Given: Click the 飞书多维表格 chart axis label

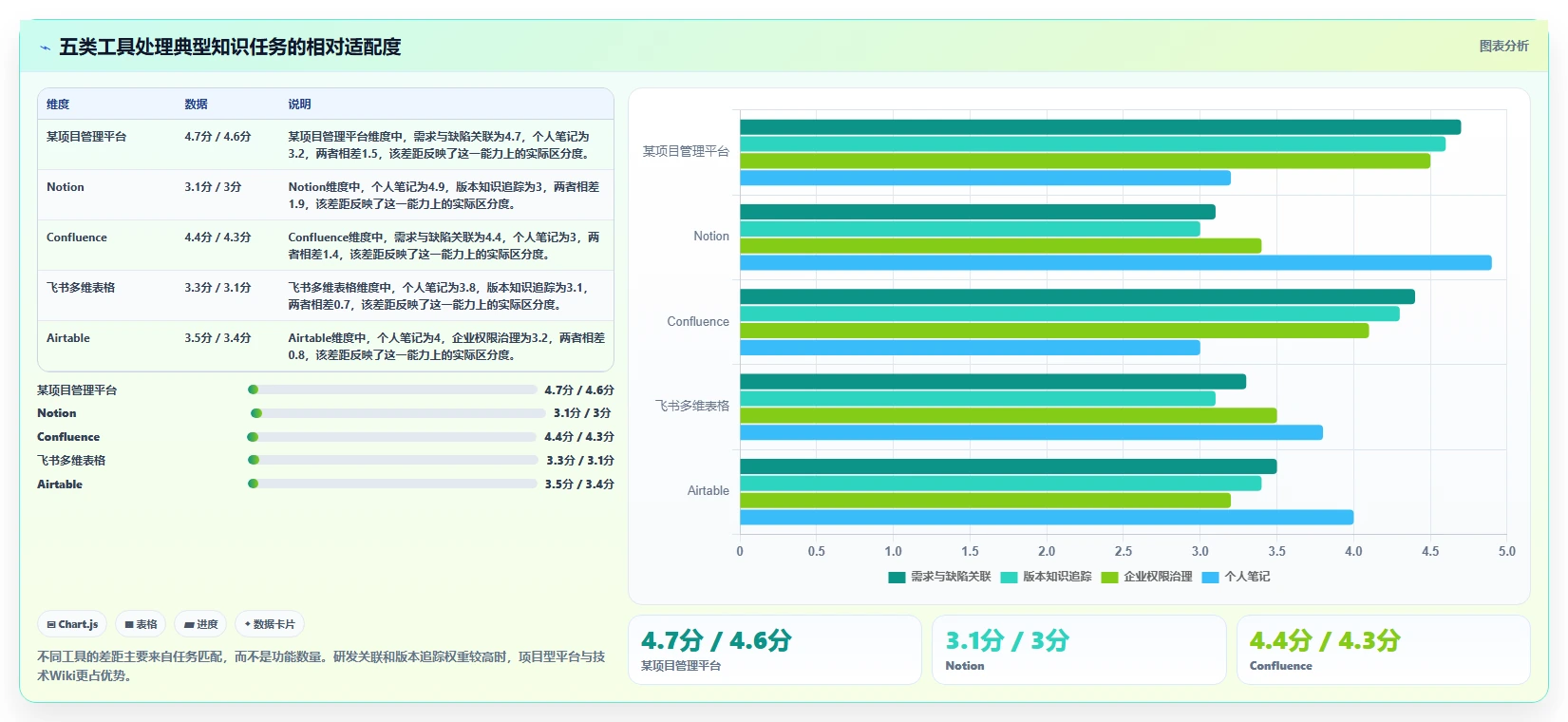Looking at the screenshot, I should [x=692, y=406].
